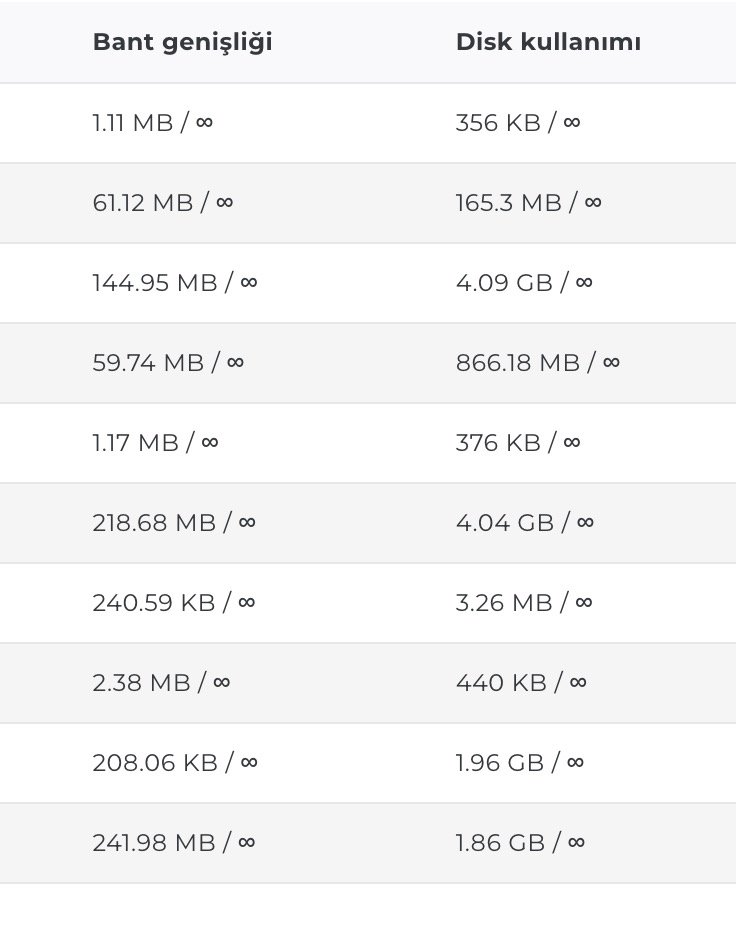736x936 pixels.
Task: Click the 440 KB disk usage value
Action: [x=521, y=683]
